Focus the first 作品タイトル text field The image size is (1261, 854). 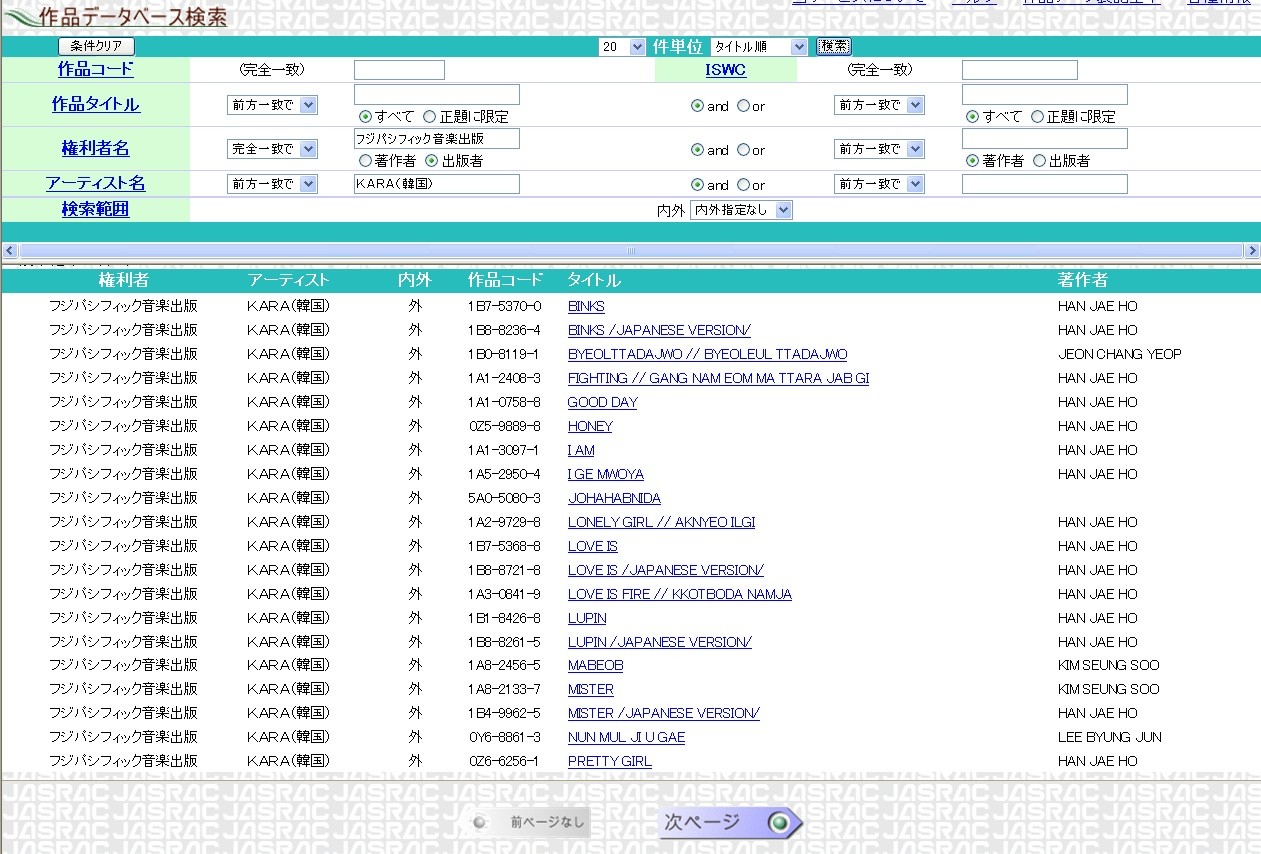[x=437, y=94]
